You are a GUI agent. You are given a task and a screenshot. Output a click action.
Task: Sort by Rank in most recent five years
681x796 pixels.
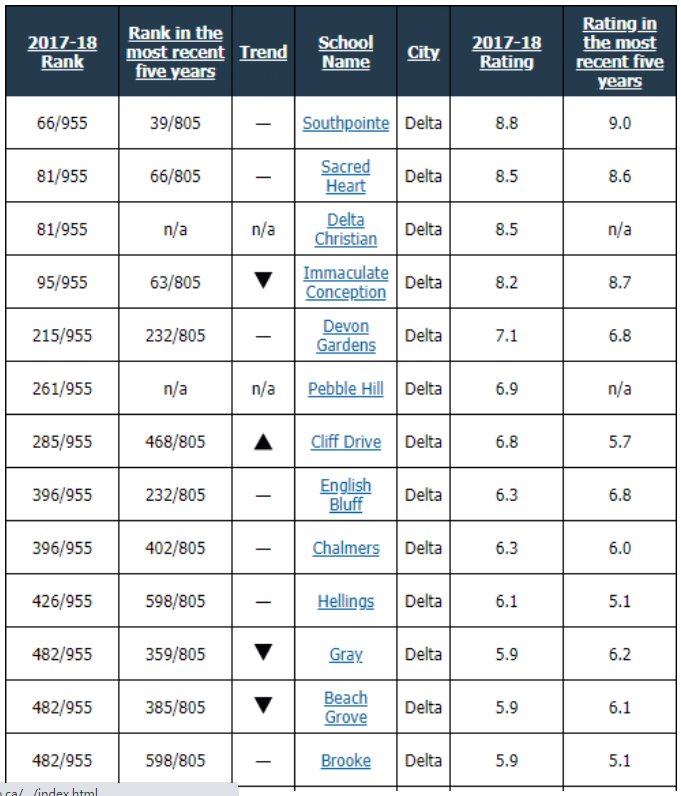(x=175, y=52)
